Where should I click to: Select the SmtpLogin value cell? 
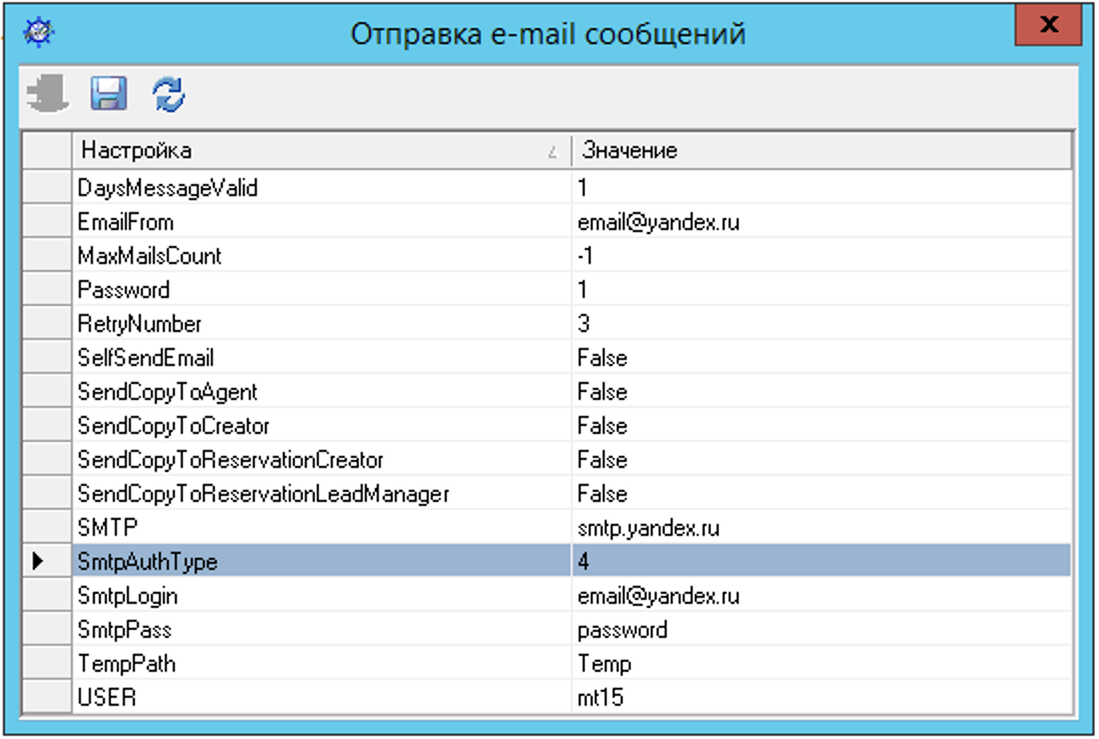(x=820, y=596)
